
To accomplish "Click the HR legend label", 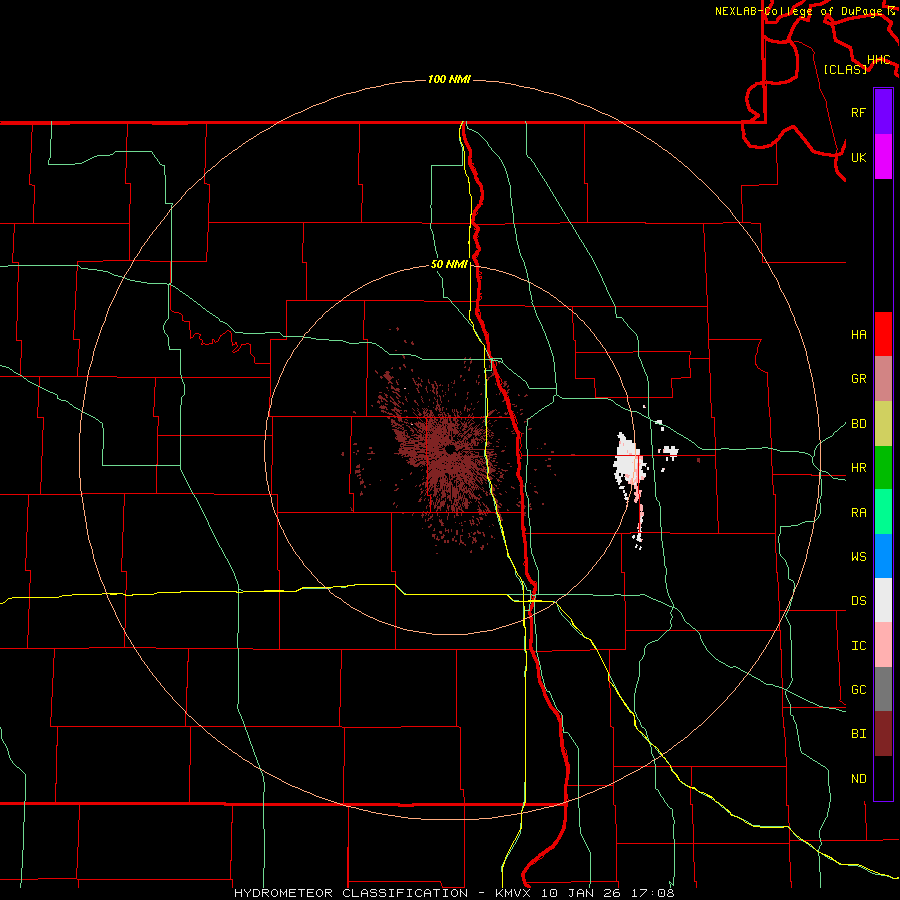I will click(858, 468).
